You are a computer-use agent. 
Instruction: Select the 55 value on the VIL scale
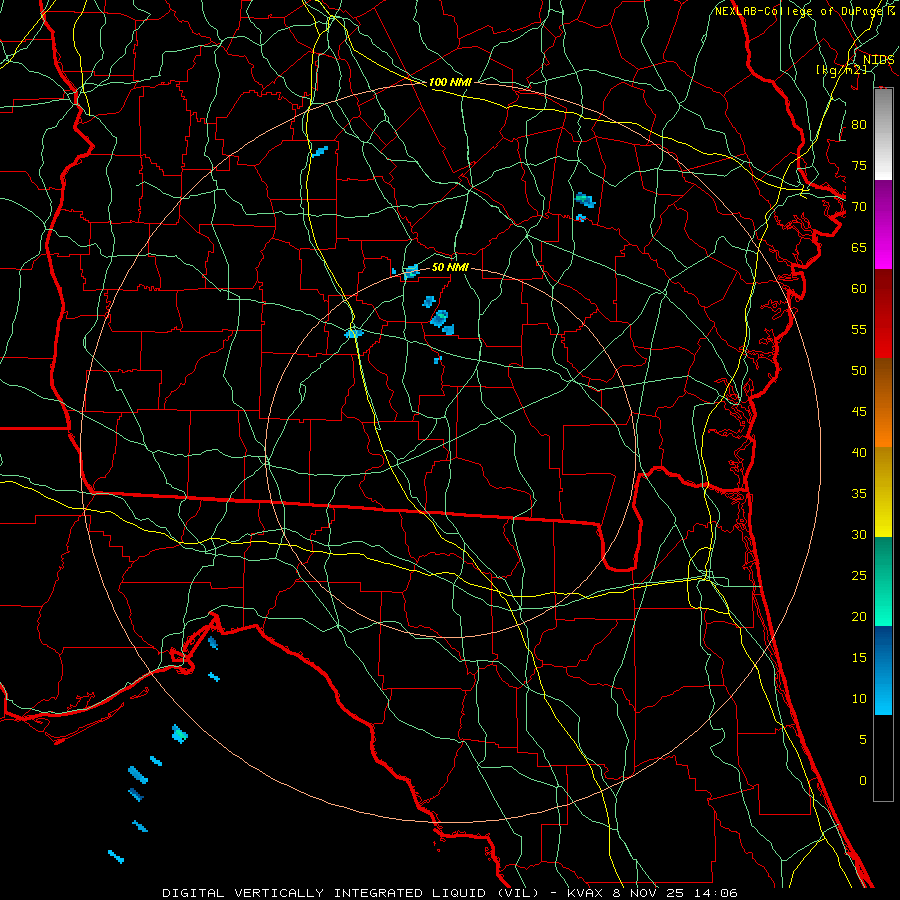[859, 330]
